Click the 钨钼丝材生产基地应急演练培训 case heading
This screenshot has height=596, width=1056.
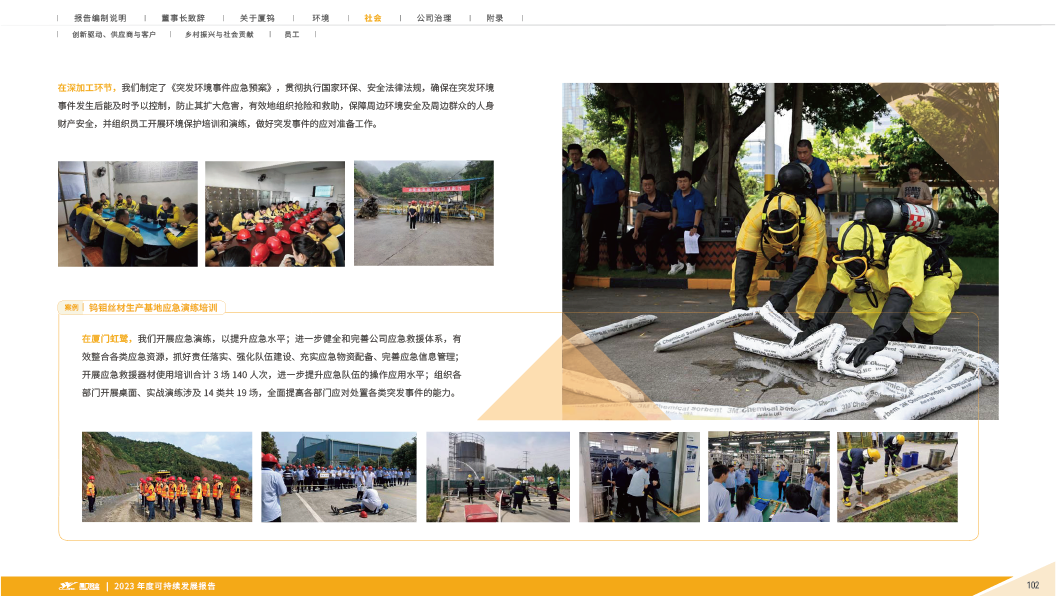coord(153,307)
